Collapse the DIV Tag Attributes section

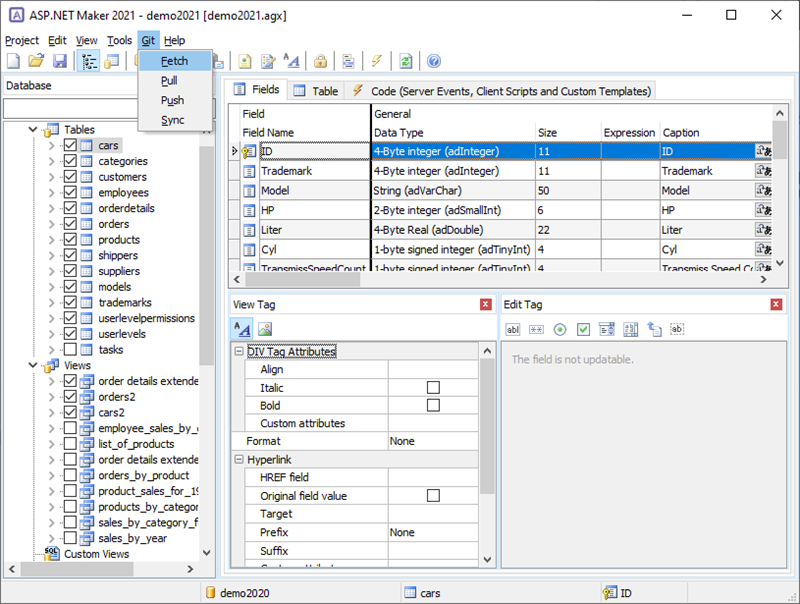point(238,351)
